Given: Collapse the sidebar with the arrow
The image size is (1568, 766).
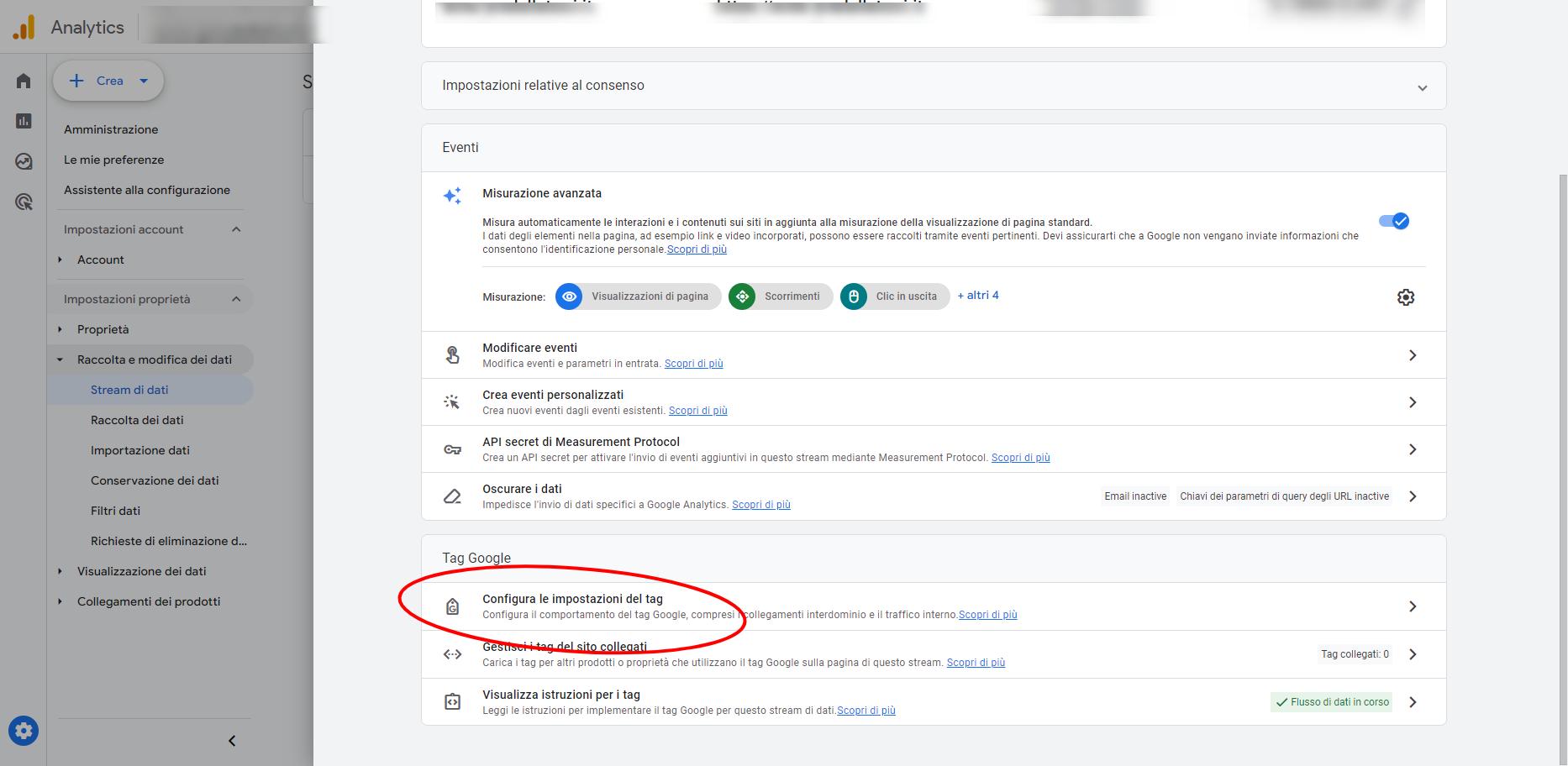Looking at the screenshot, I should click(232, 741).
